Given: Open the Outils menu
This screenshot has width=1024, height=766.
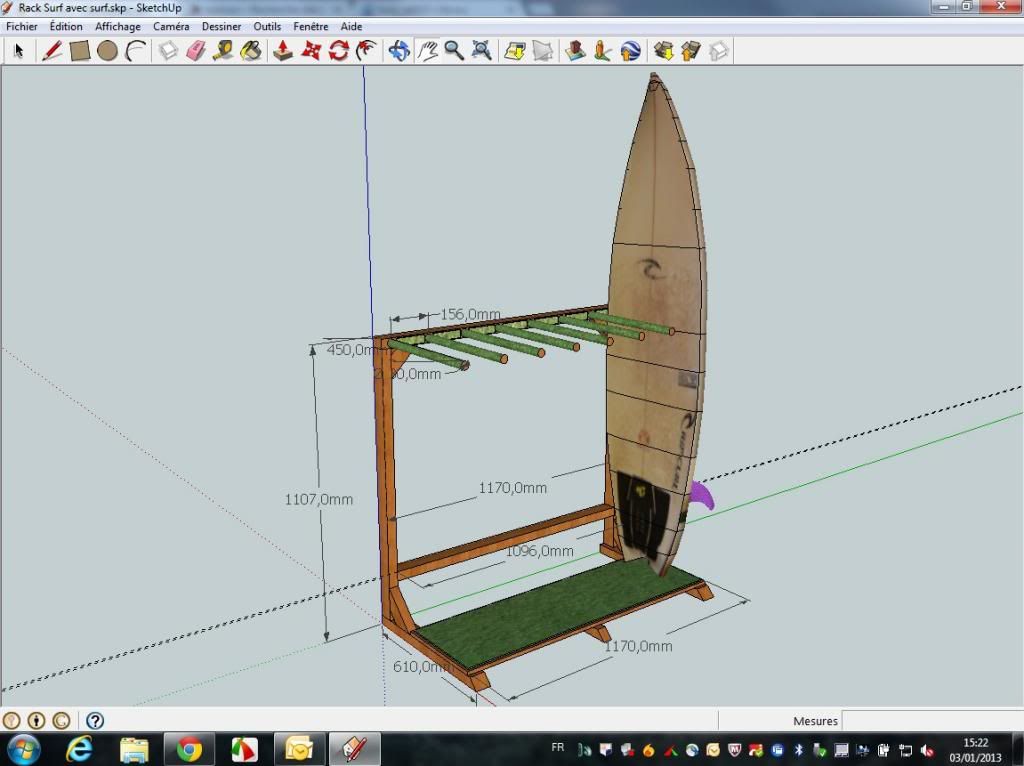Looking at the screenshot, I should (267, 26).
